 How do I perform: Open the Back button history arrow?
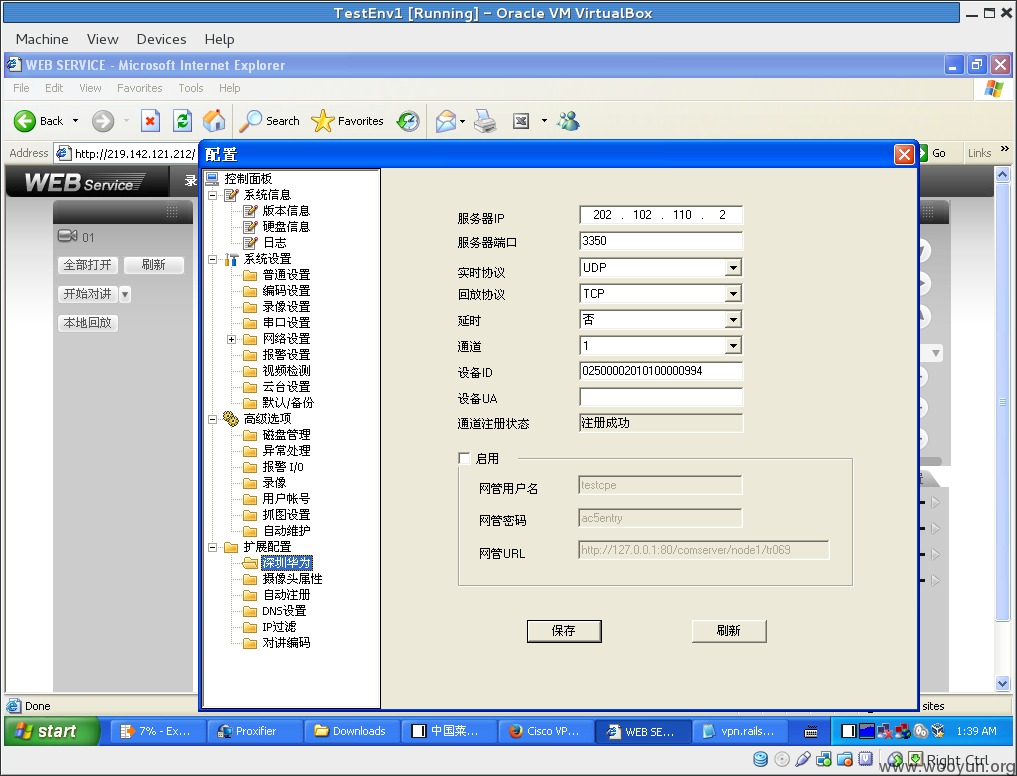pyautogui.click(x=75, y=121)
